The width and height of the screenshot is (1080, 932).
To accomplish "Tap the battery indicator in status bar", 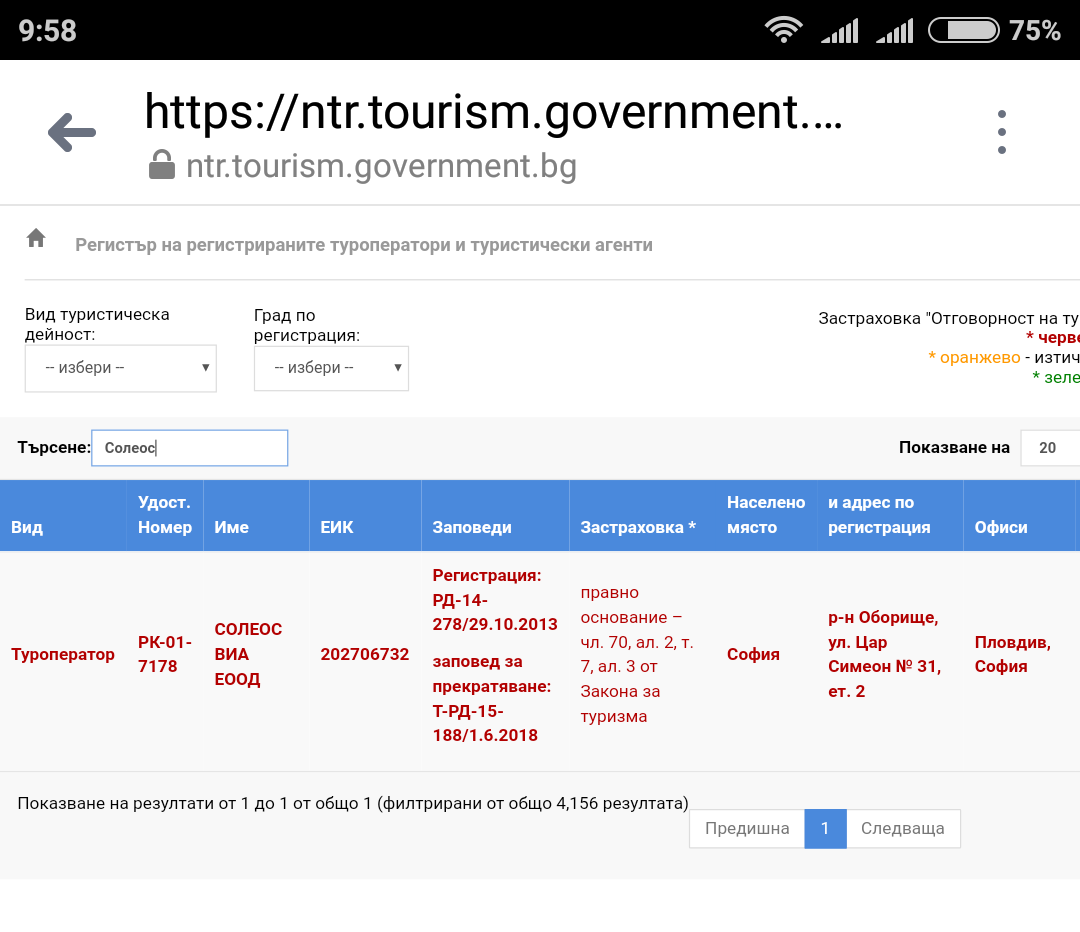I will [x=963, y=30].
